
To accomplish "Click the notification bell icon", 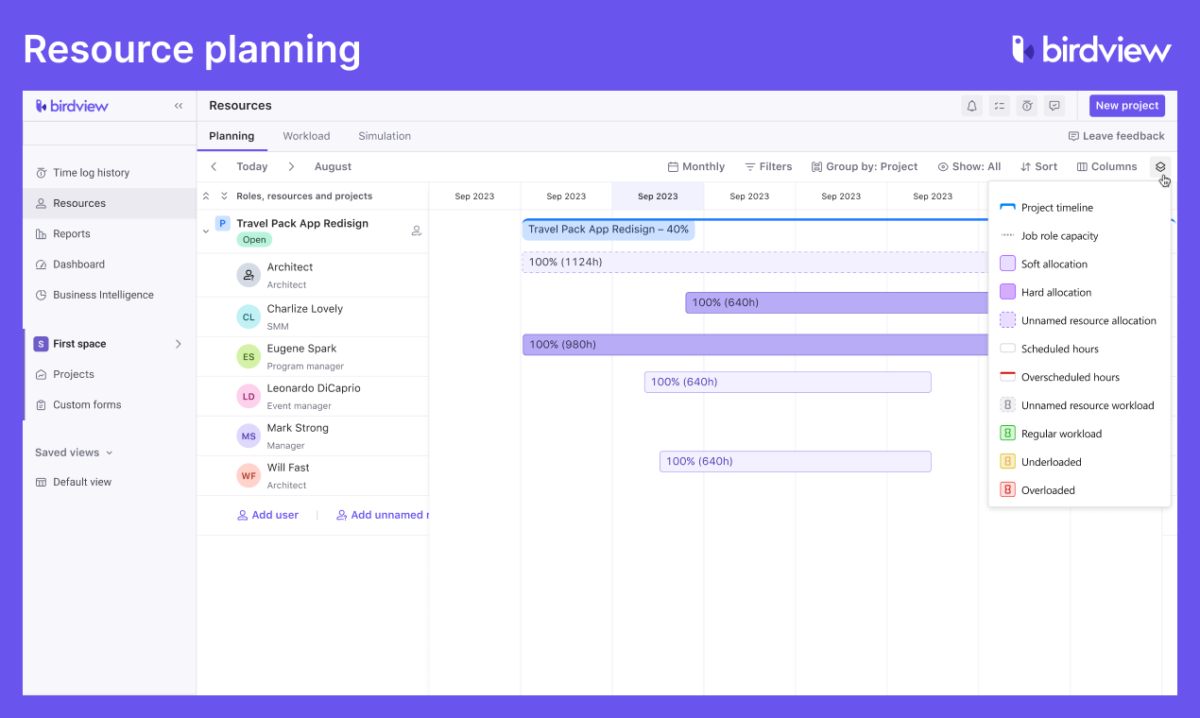I will (x=971, y=106).
